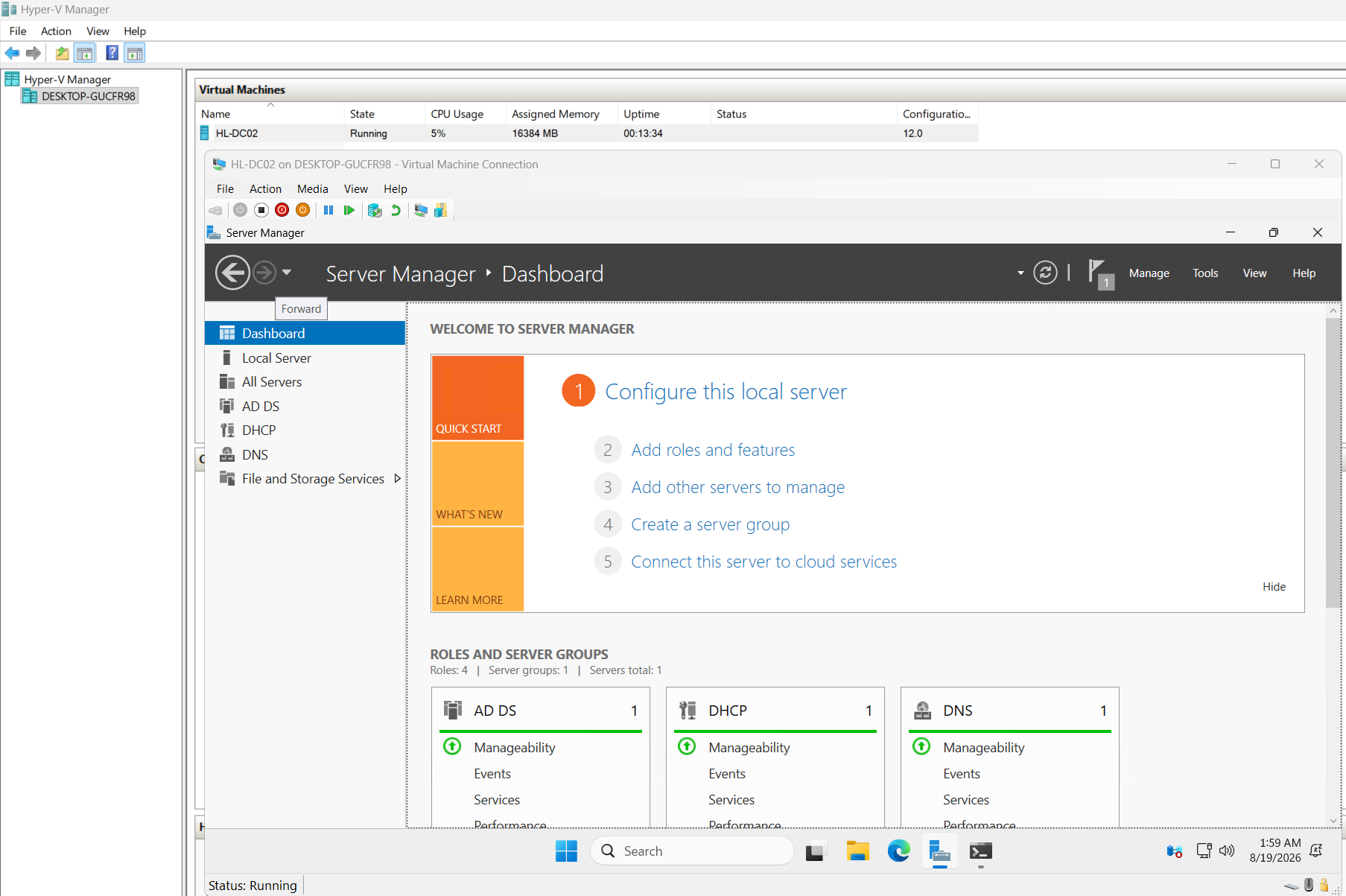Expand File and Storage Services submenu arrow

pos(398,478)
